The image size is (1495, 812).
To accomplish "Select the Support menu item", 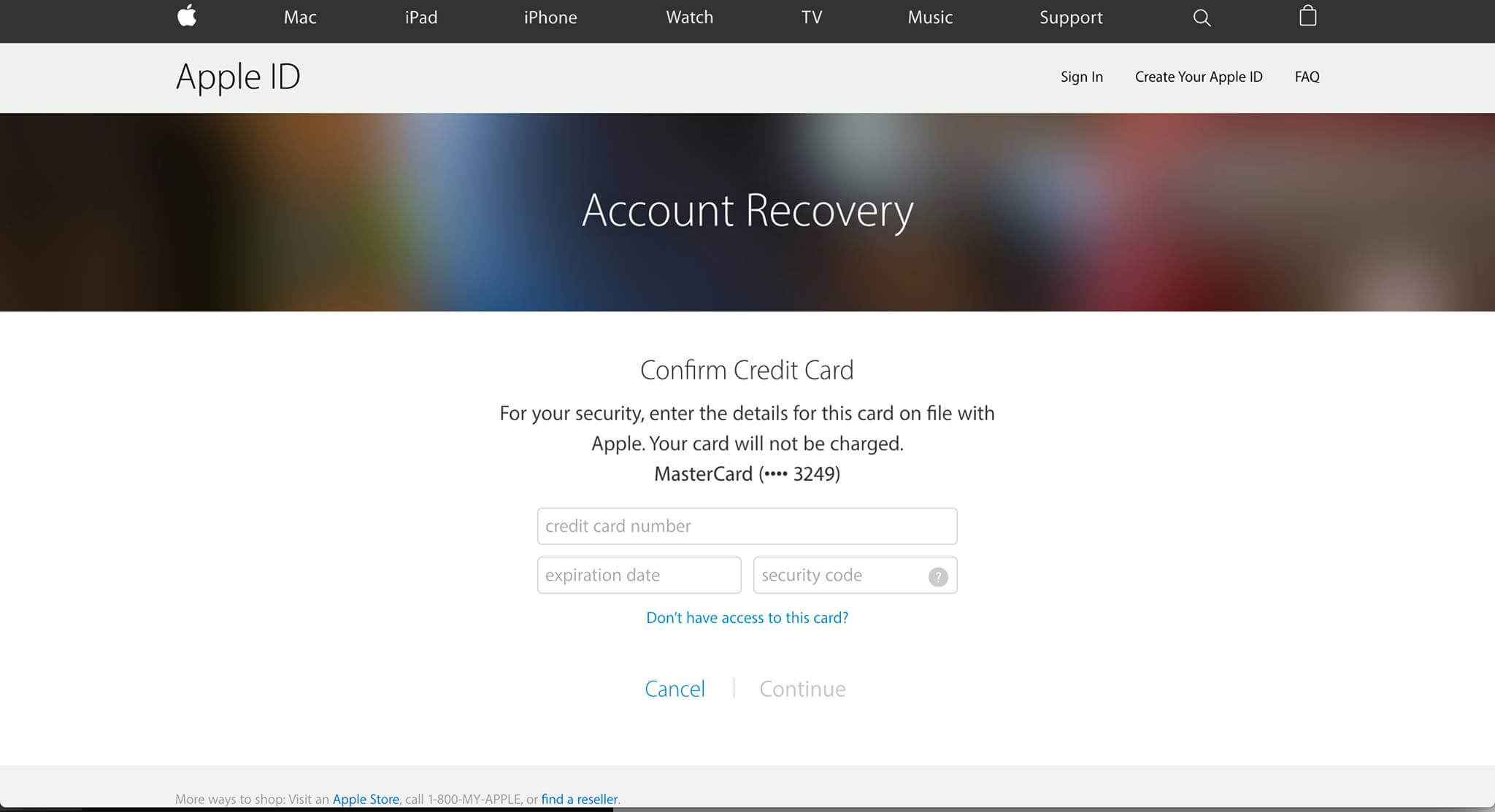I will pyautogui.click(x=1071, y=17).
